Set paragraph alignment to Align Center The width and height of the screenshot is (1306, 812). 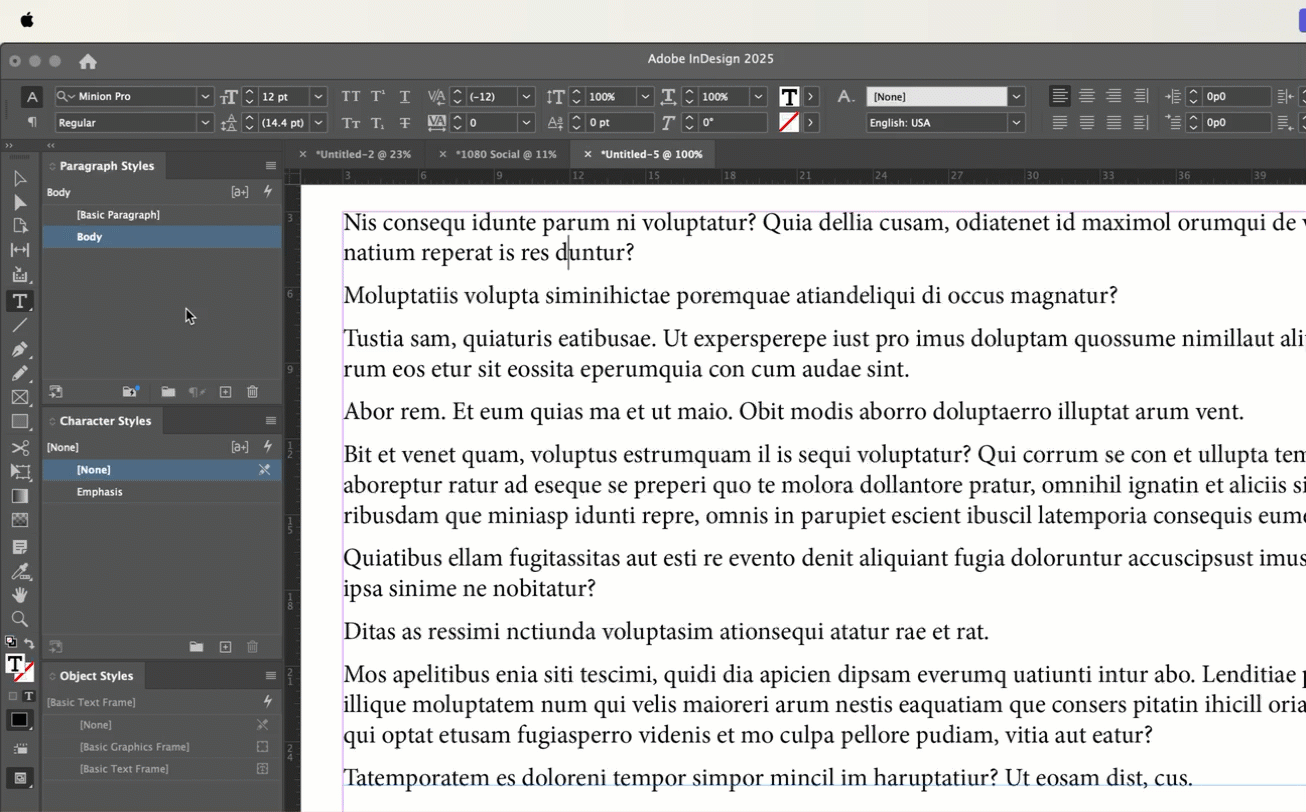tap(1087, 97)
